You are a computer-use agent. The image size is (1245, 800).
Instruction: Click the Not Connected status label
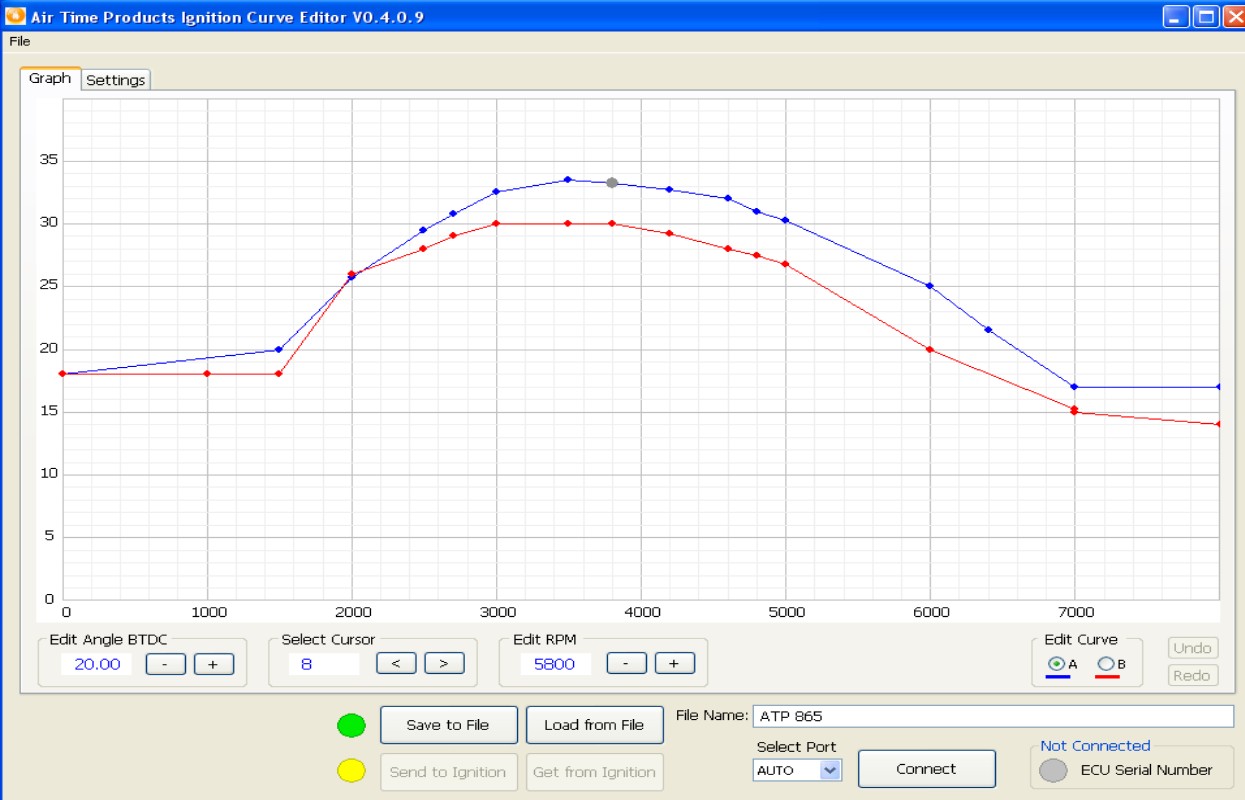1095,745
